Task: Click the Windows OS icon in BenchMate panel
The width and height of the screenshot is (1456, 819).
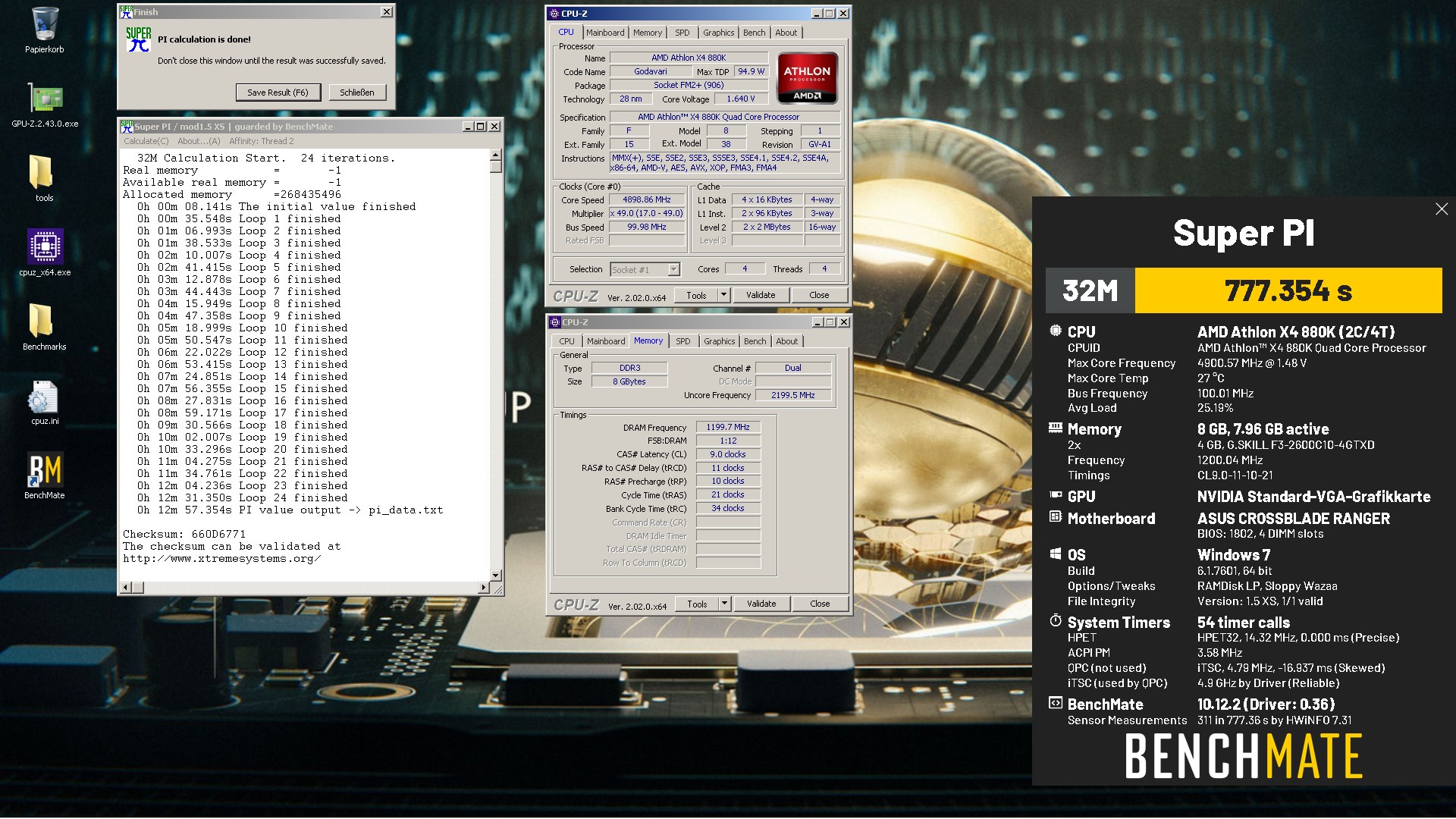Action: tap(1055, 554)
